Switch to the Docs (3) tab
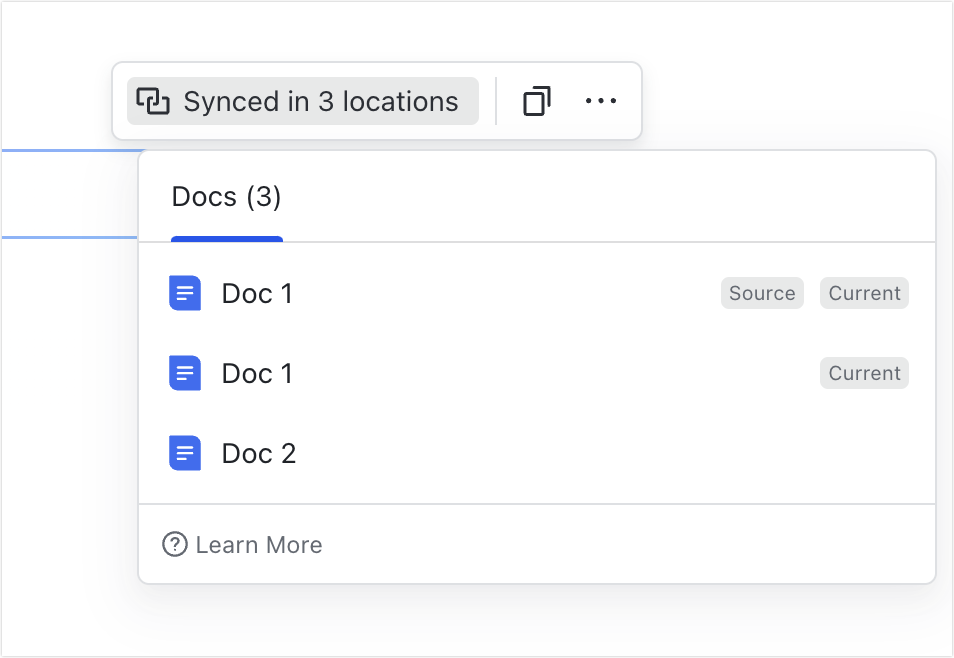The image size is (954, 658). pos(226,197)
